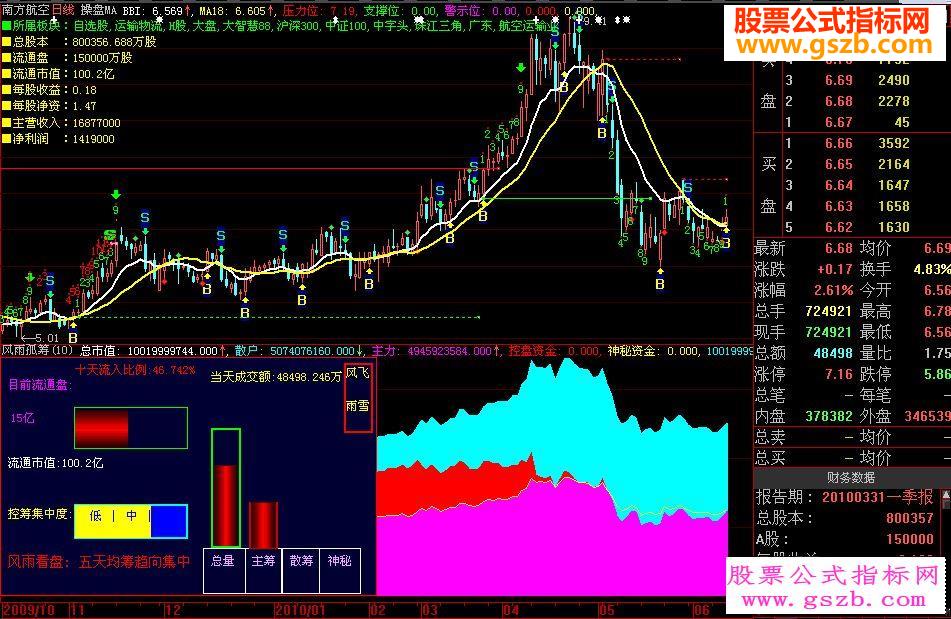Select the 支撑位 0.00 reading
Viewport: 951px width, 619px height.
(x=400, y=11)
